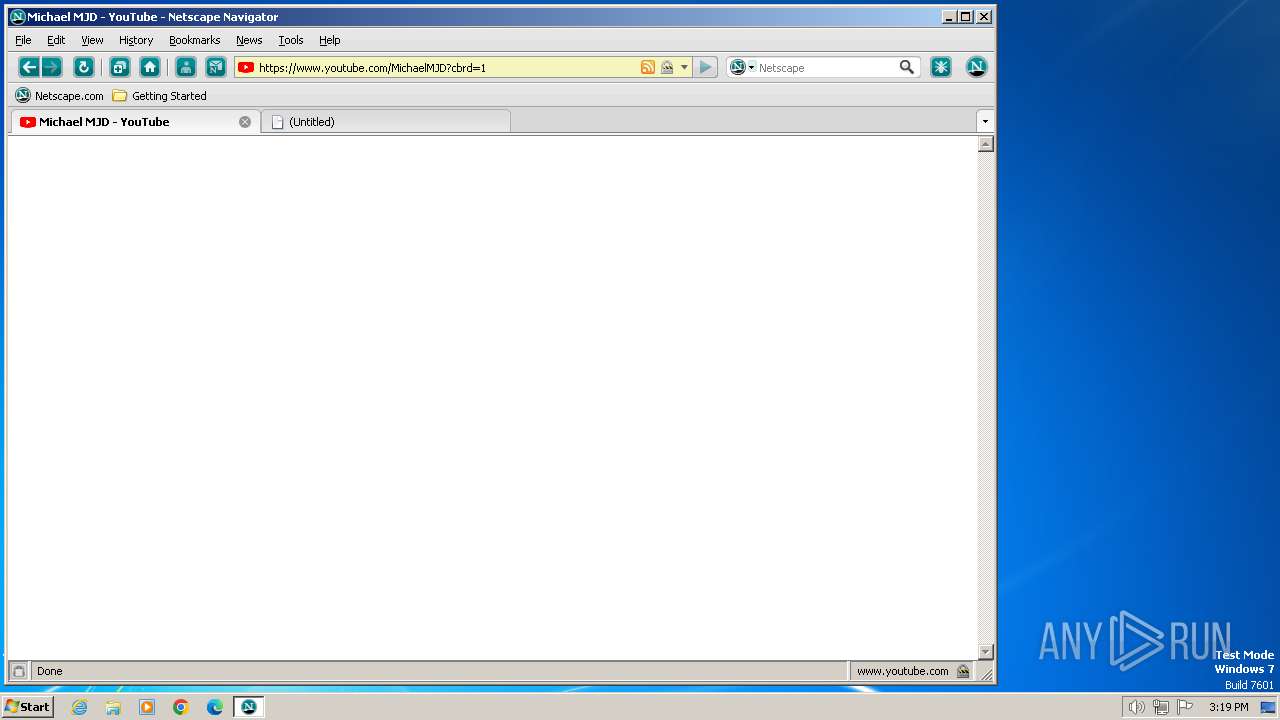
Task: Open the File menu
Action: point(23,40)
